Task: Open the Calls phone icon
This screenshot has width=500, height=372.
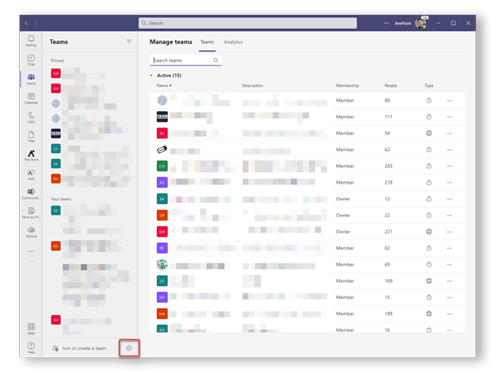Action: tap(31, 117)
